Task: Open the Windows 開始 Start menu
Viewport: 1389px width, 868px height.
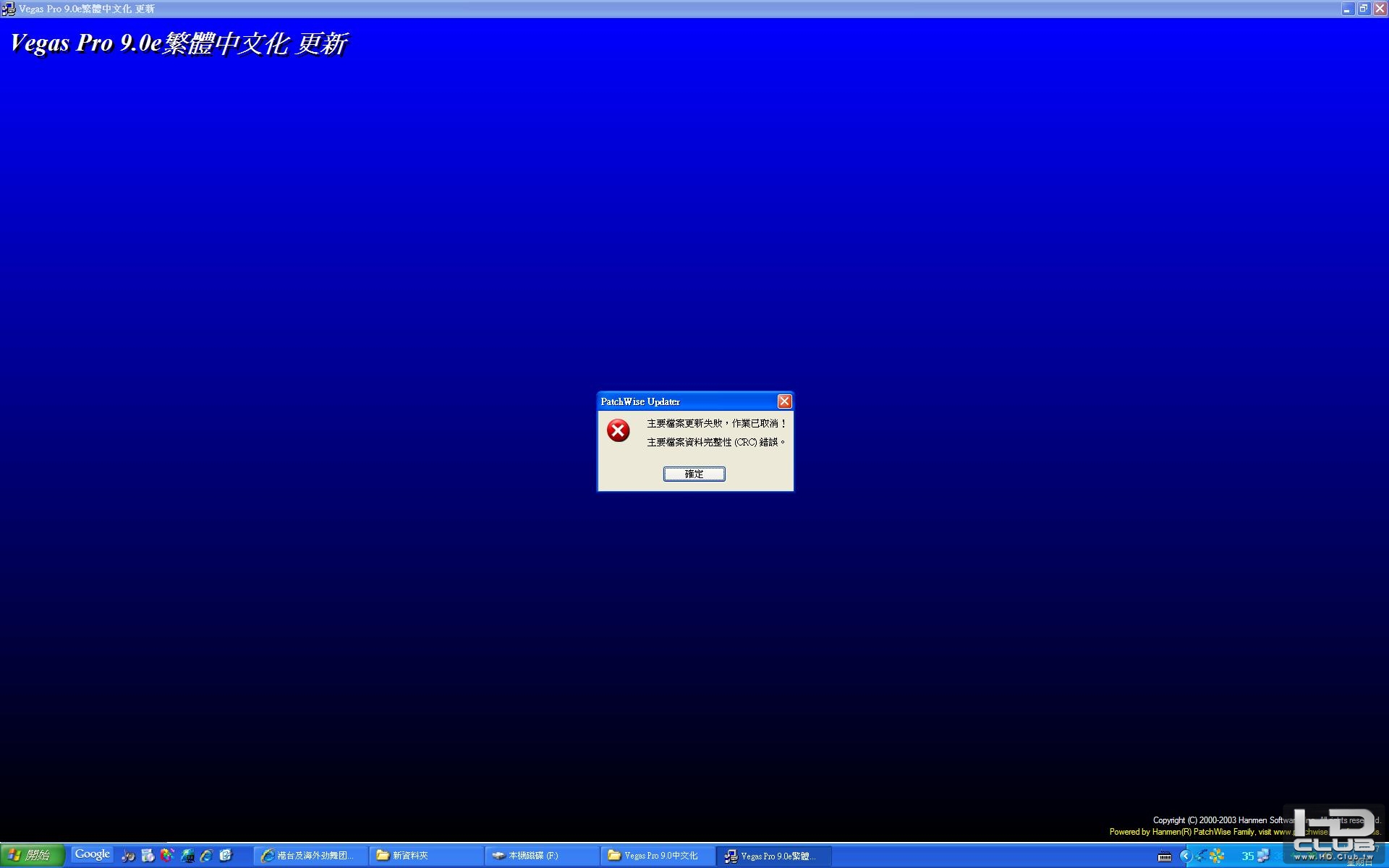Action: tap(33, 856)
